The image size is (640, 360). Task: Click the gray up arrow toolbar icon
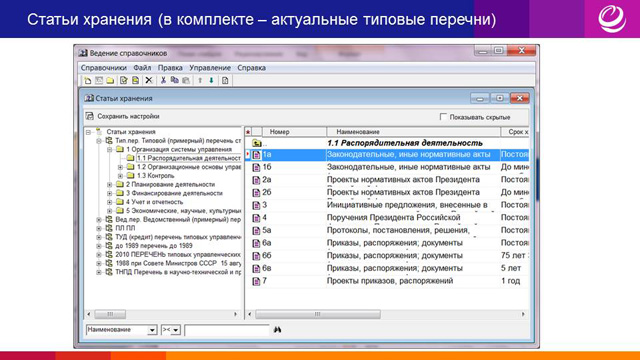[x=200, y=80]
